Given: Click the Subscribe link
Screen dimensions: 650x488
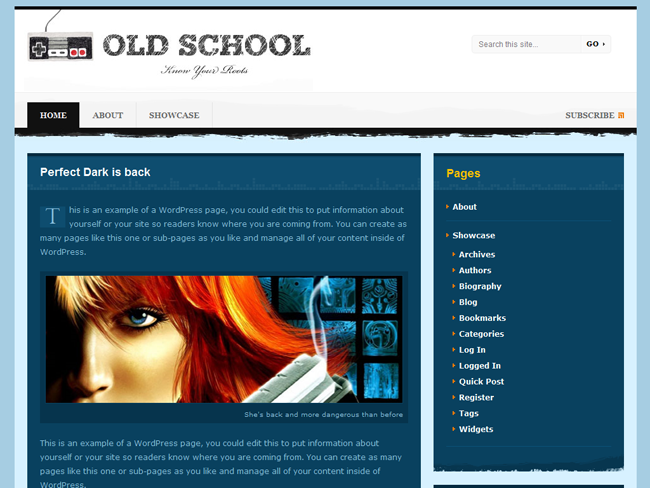Looking at the screenshot, I should point(589,115).
